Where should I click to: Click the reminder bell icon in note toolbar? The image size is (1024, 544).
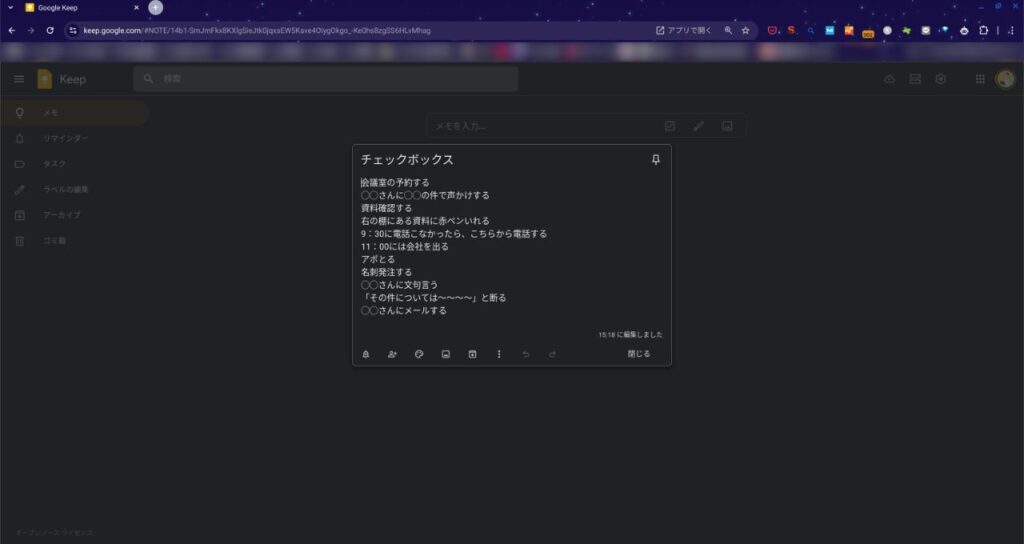[366, 354]
